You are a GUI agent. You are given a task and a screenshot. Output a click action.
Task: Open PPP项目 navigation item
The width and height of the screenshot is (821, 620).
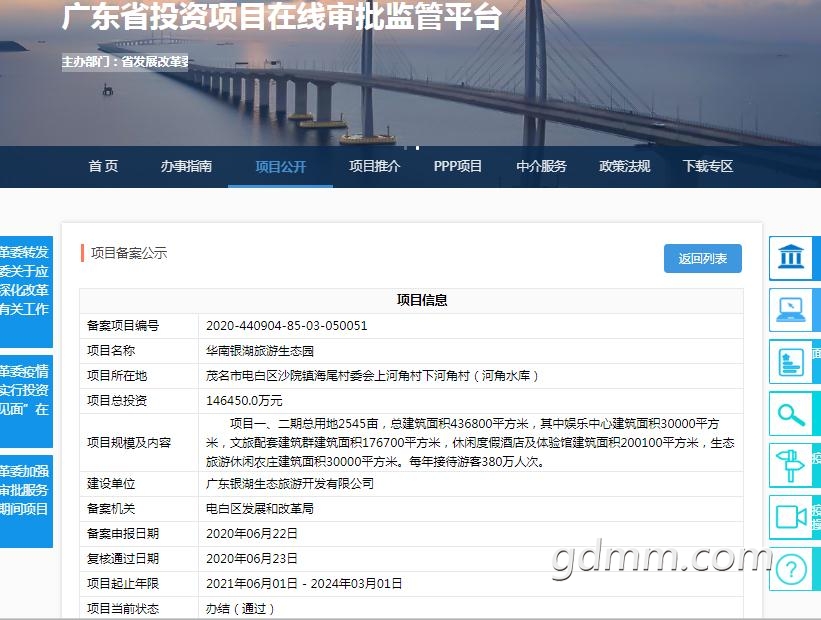(458, 167)
